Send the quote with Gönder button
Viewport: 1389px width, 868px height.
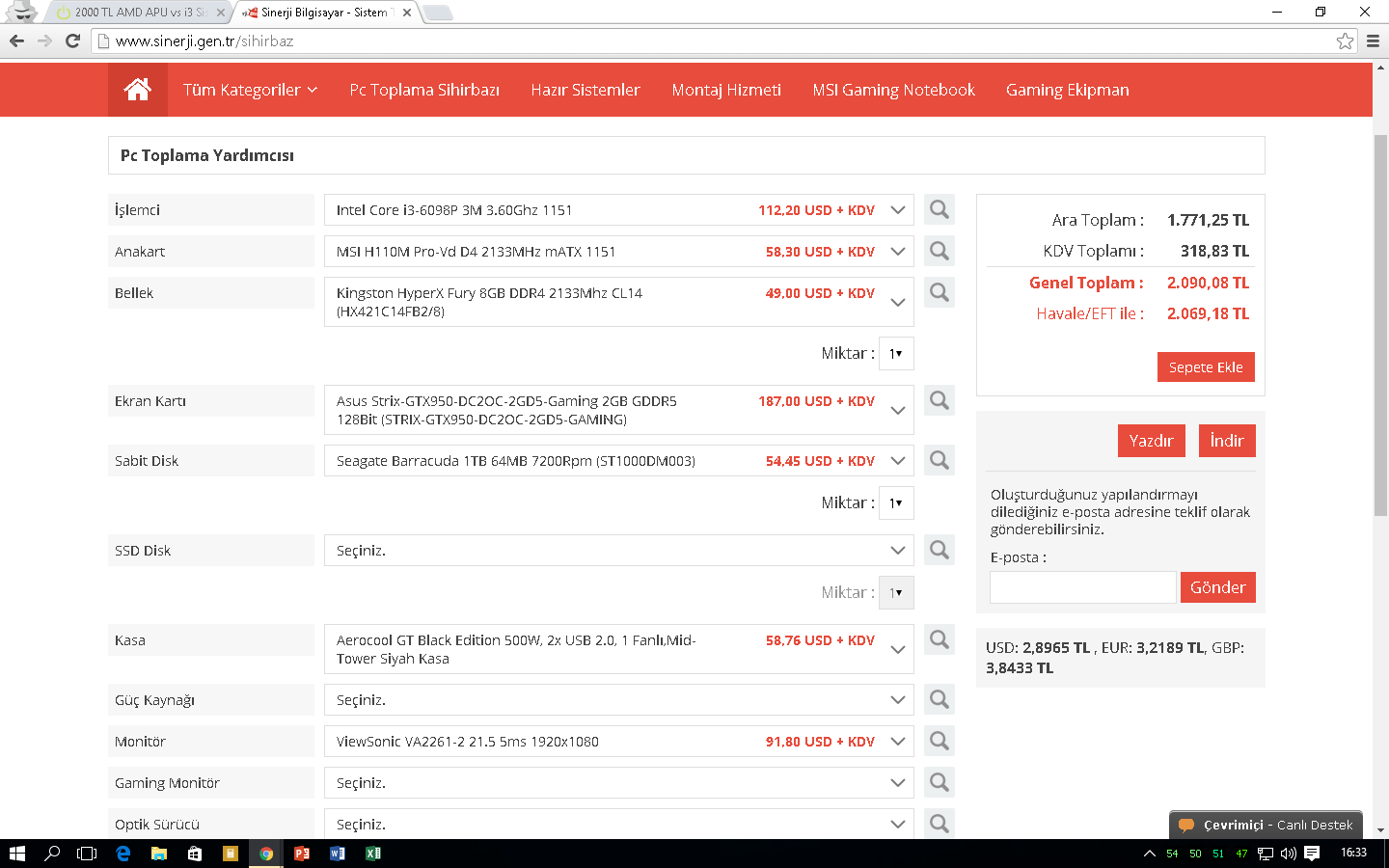pyautogui.click(x=1218, y=587)
